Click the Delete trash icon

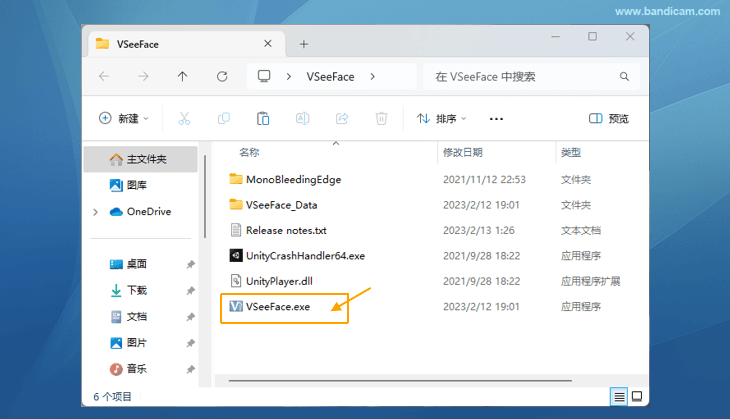tap(381, 119)
